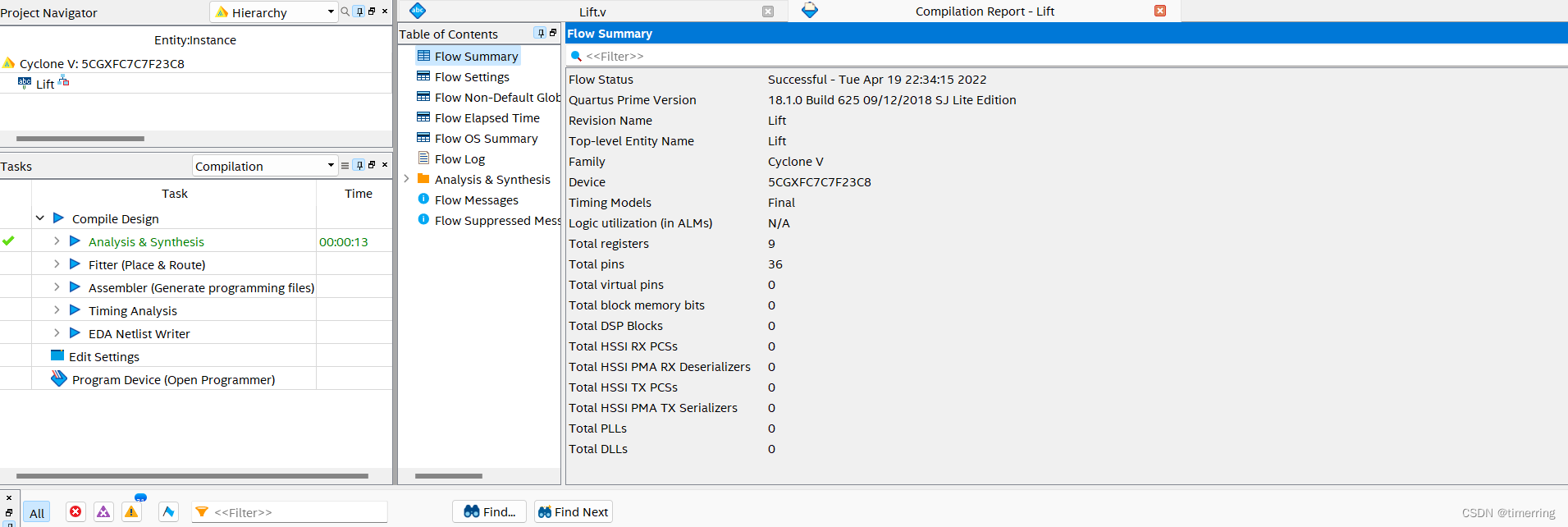This screenshot has height=527, width=1568.
Task: Float the Tasks panel
Action: (x=372, y=165)
